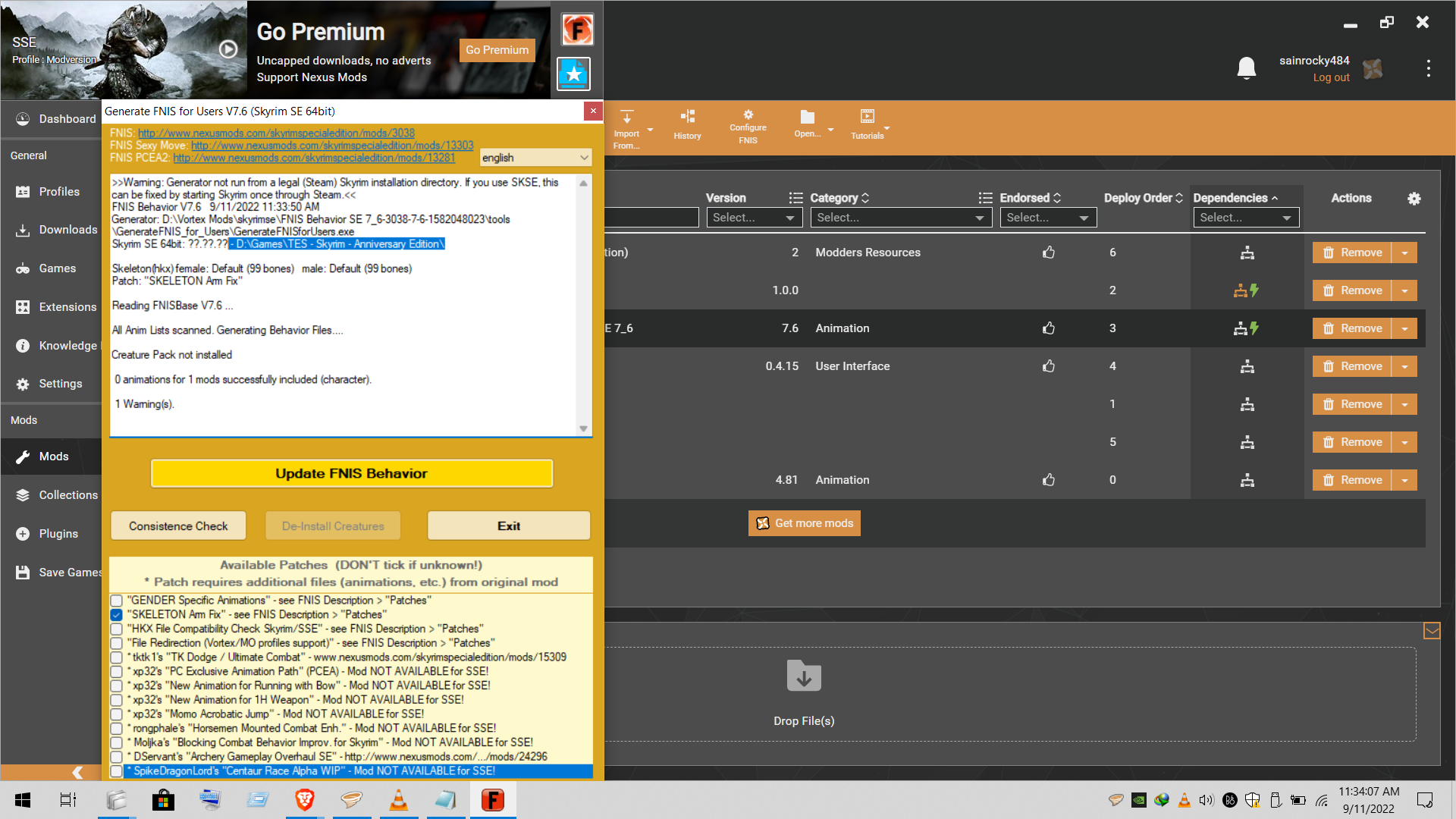Open the Category filter Select dropdown
1456x819 pixels.
[902, 218]
